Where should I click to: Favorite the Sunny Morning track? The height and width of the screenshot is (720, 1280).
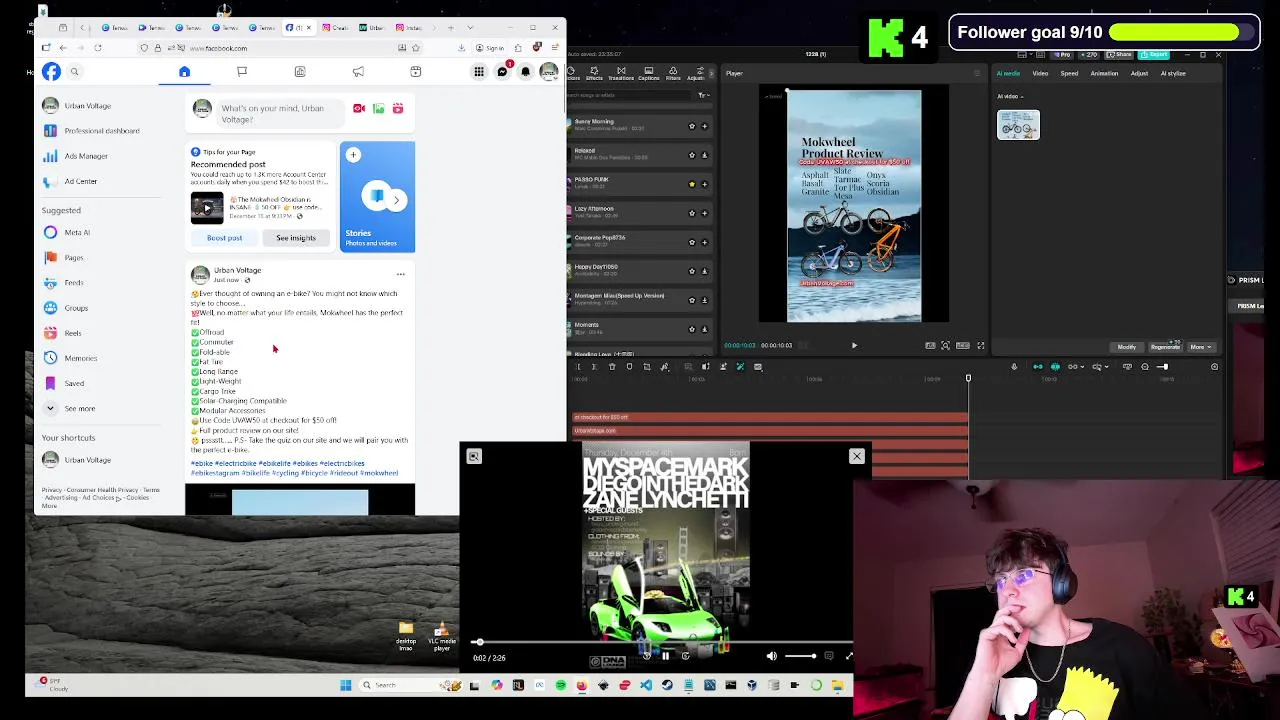[691, 126]
